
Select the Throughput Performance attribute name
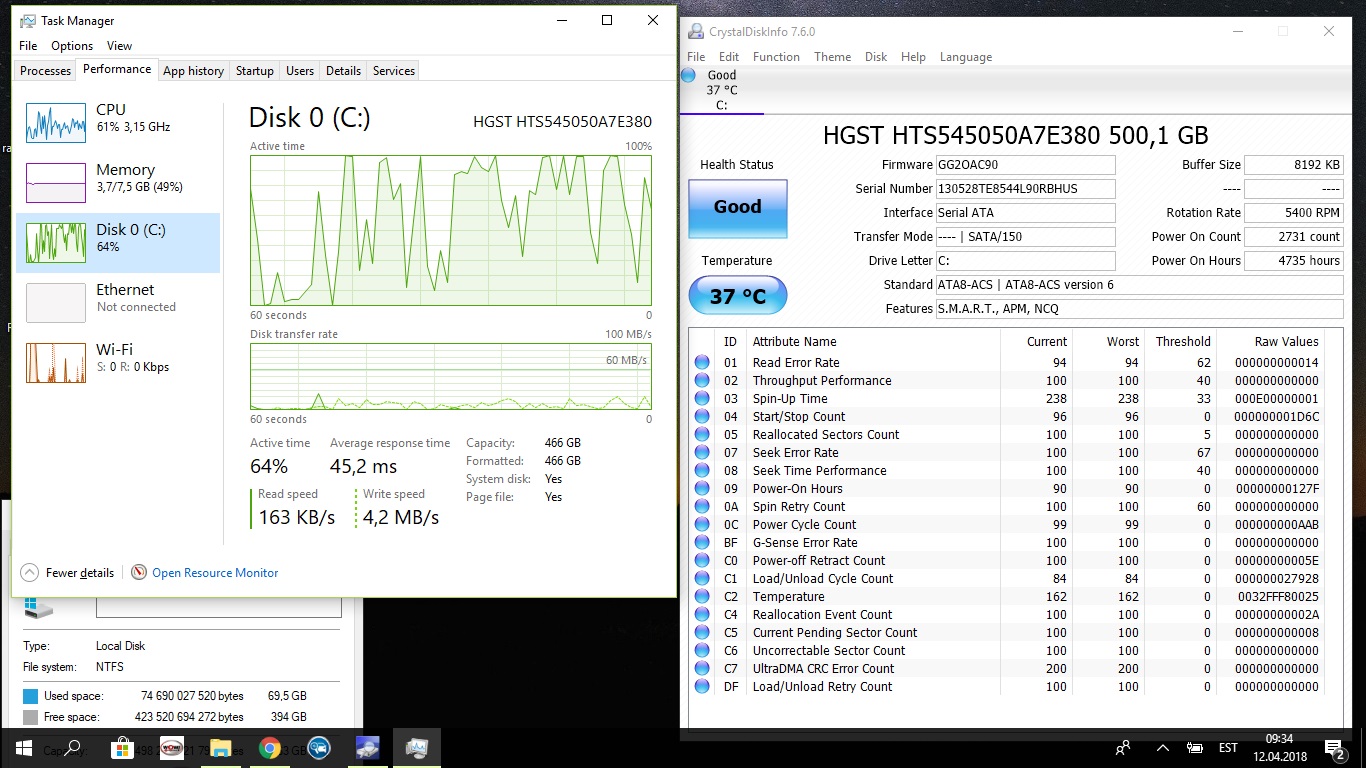coord(822,381)
